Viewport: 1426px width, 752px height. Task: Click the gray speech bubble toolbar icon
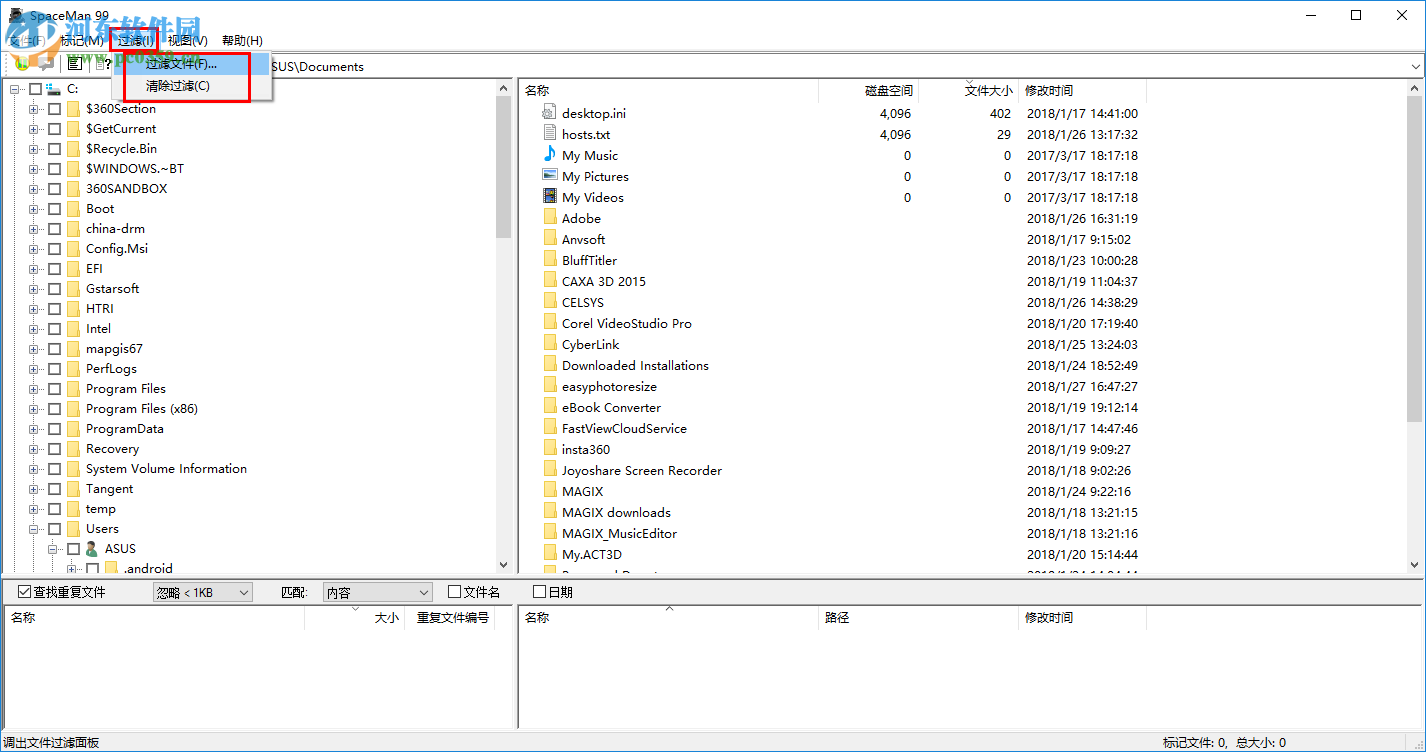tap(45, 64)
